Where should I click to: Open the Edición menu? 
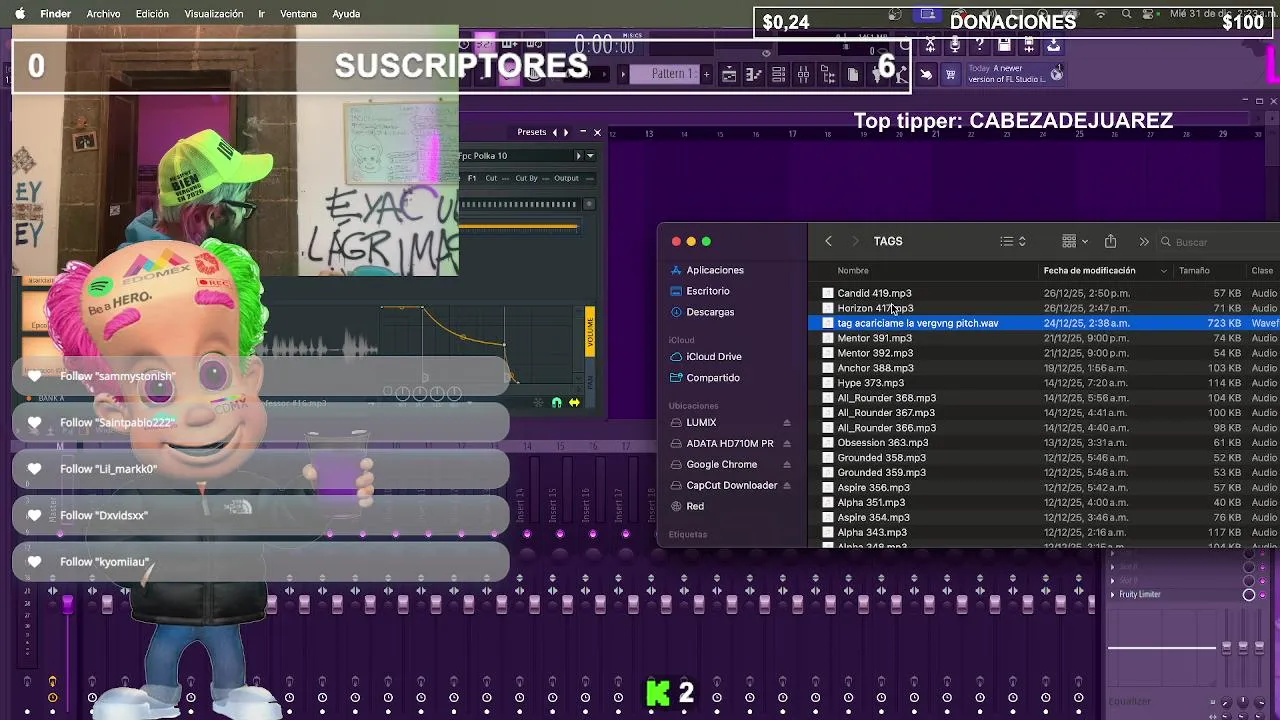coord(152,14)
